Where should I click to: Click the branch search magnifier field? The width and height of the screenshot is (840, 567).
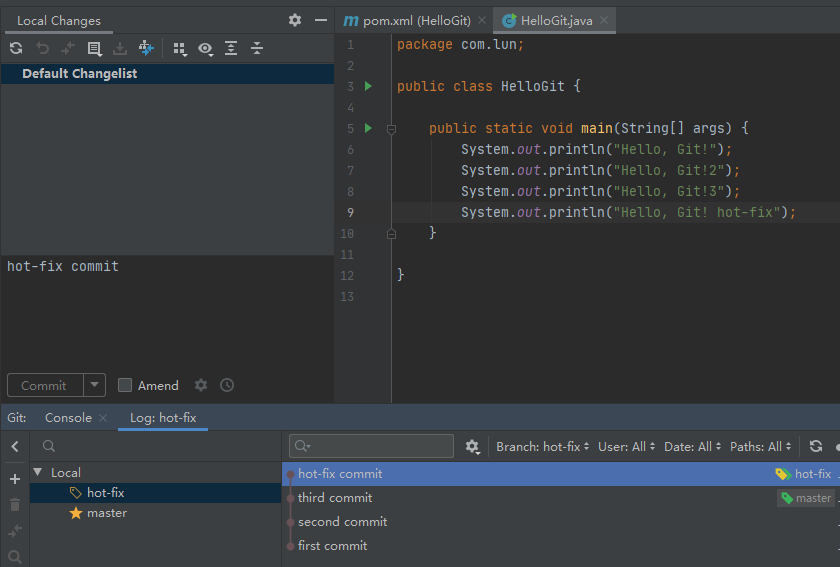(x=49, y=446)
